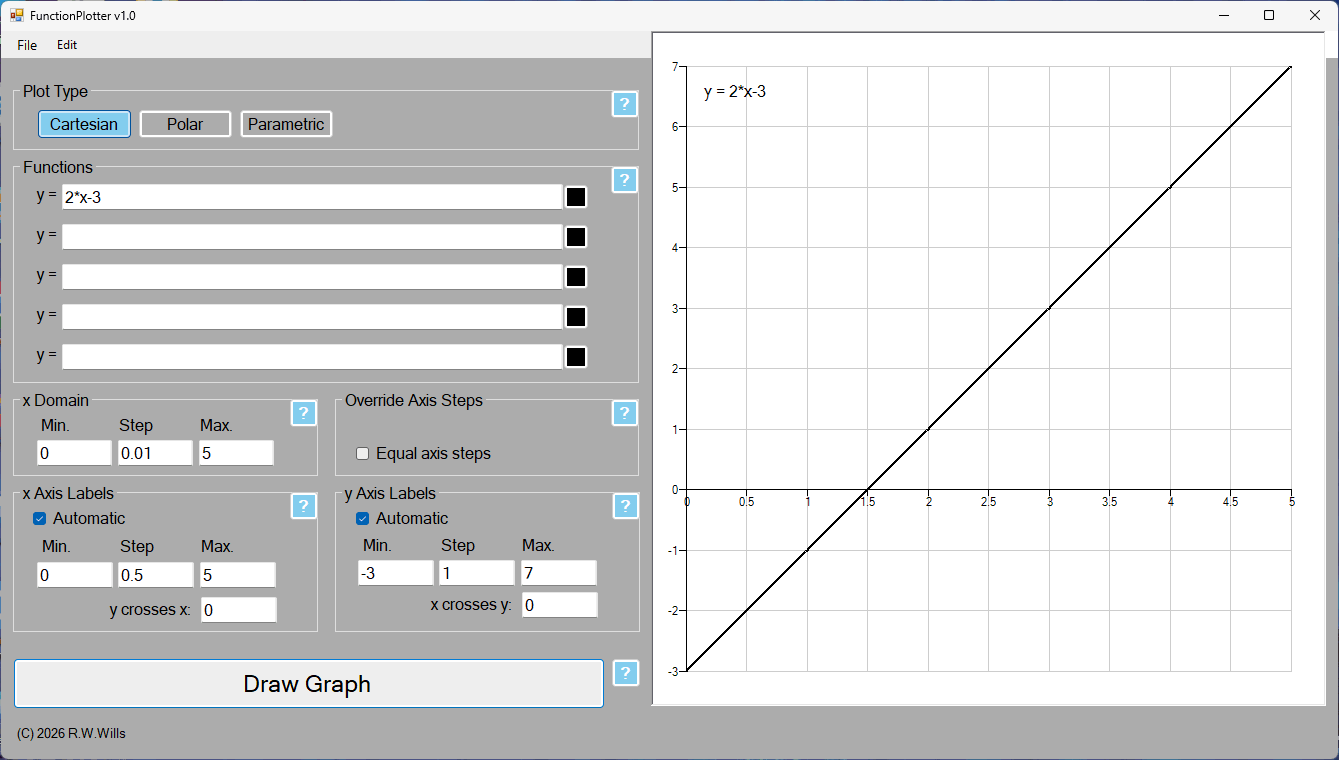
Task: Click the help icon in Plot Type section
Action: [x=624, y=104]
